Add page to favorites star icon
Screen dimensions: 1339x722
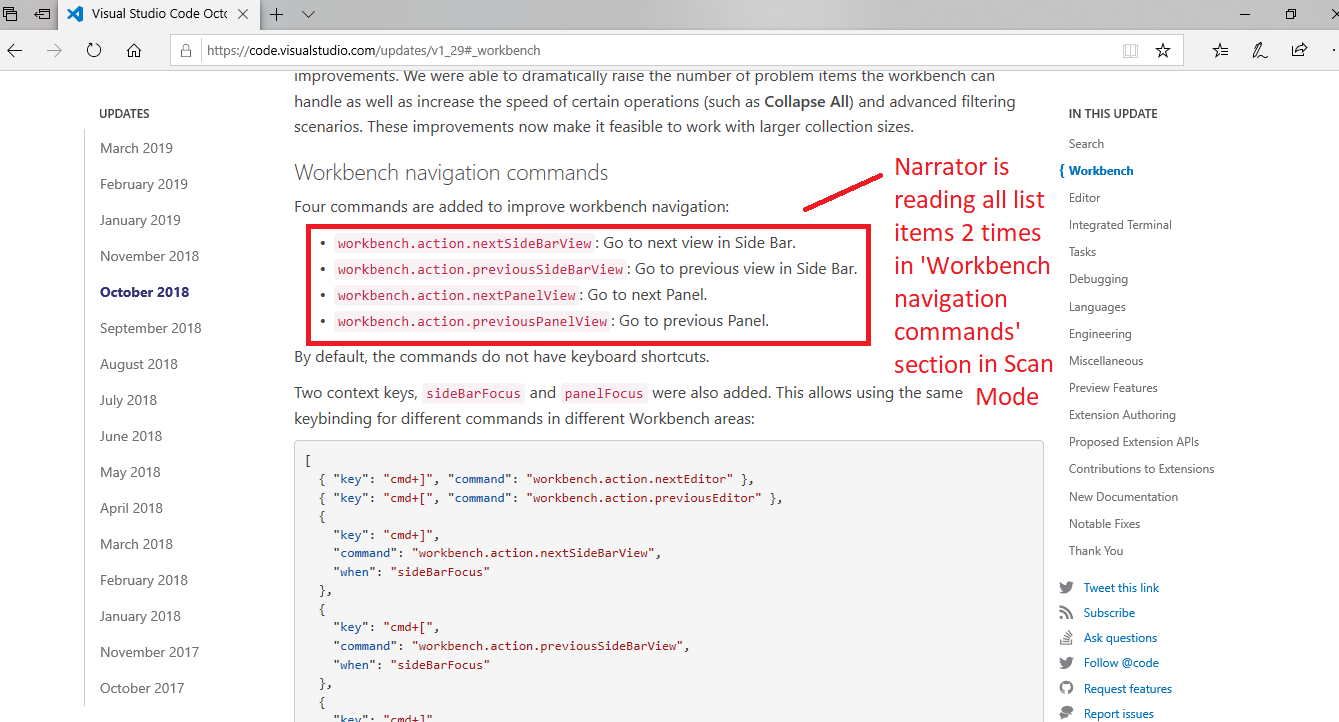click(x=1162, y=50)
